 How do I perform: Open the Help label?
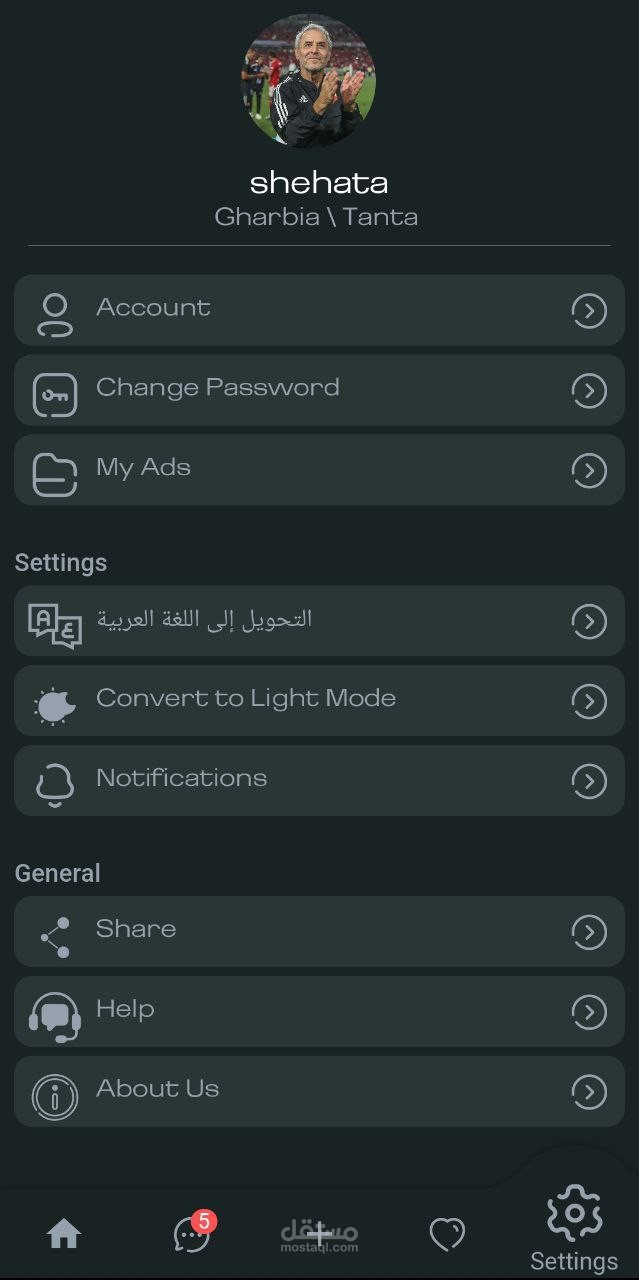125,1009
